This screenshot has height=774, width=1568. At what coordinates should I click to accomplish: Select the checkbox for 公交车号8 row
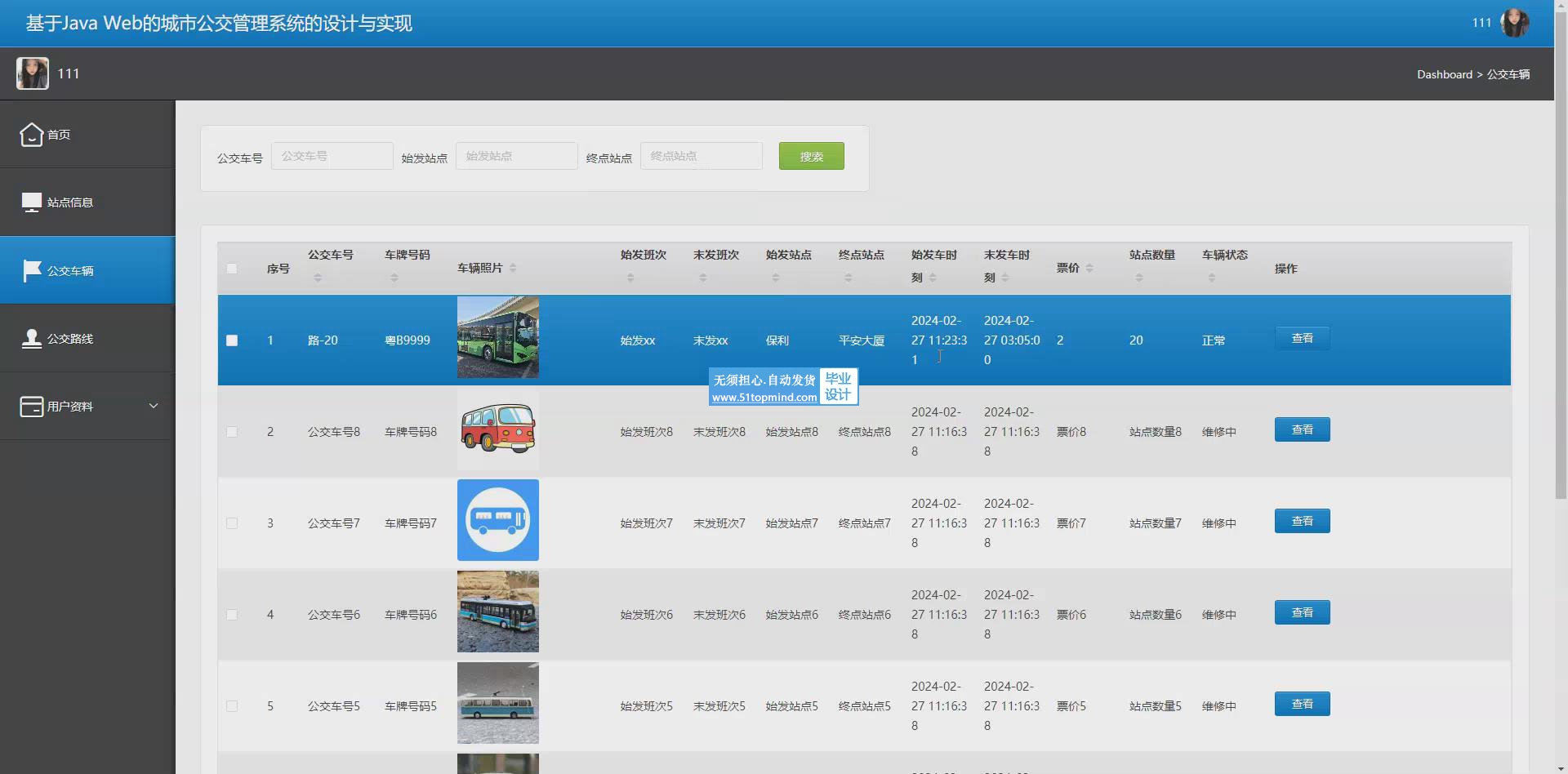pyautogui.click(x=232, y=432)
